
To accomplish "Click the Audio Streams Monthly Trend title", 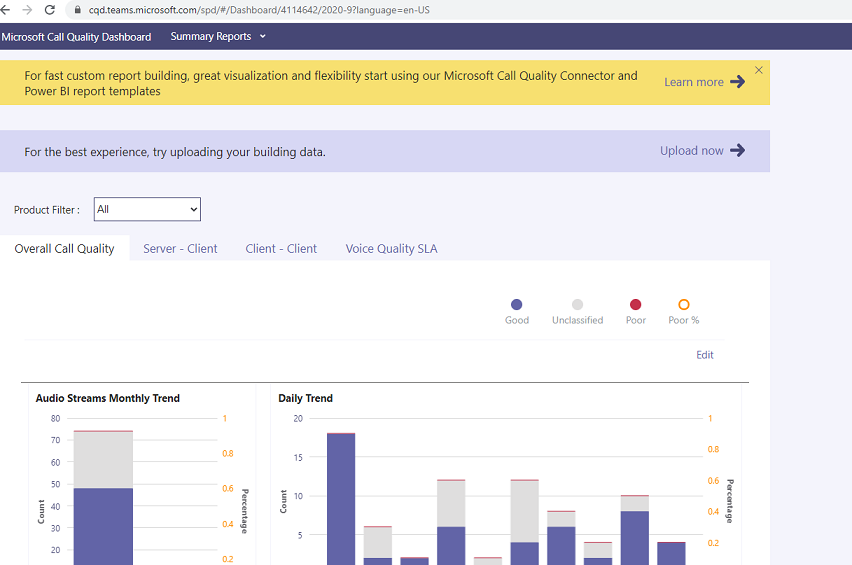I will [108, 398].
